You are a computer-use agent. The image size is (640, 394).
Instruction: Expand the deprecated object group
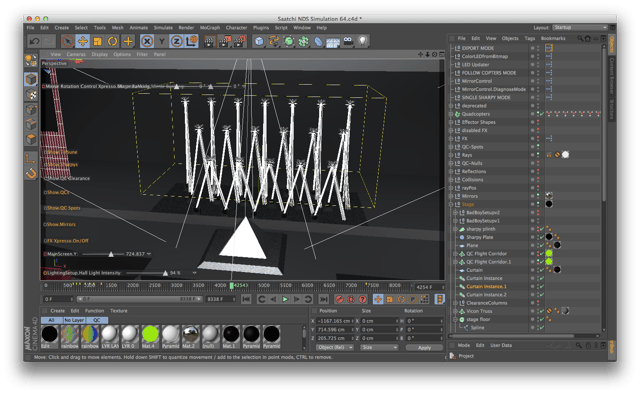tap(451, 106)
